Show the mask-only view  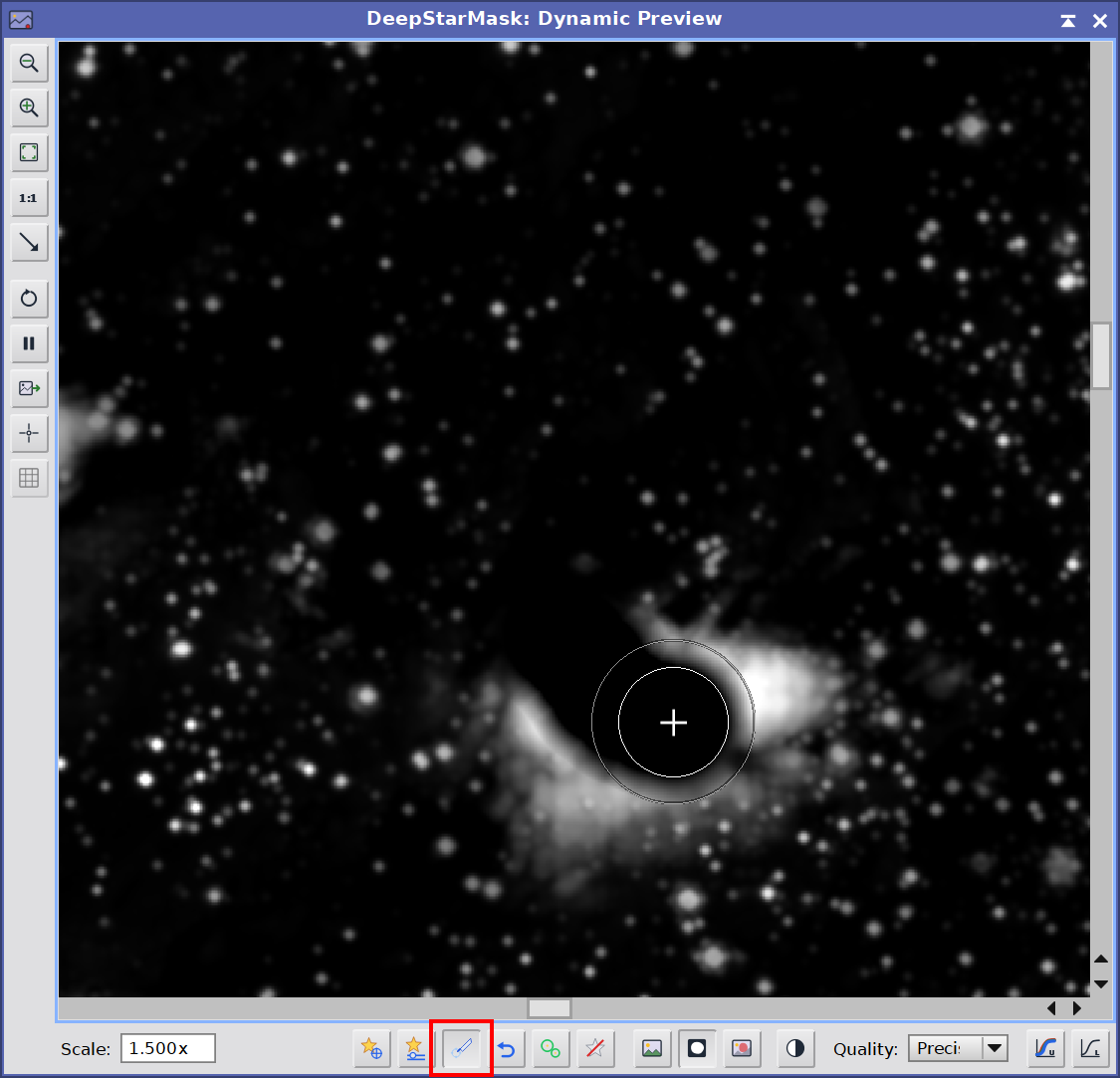pos(697,1048)
